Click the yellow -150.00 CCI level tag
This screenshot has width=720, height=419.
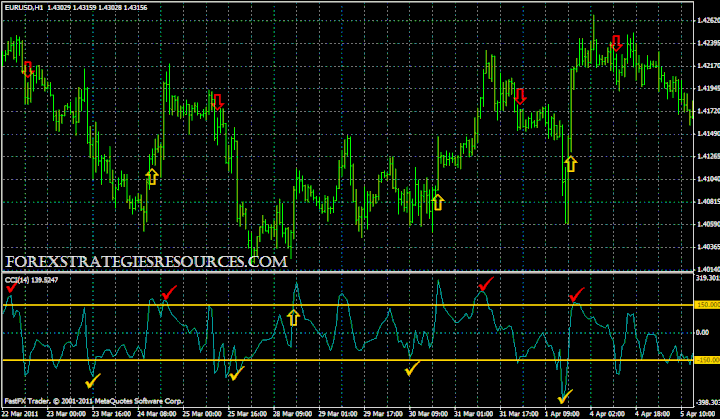[x=708, y=360]
